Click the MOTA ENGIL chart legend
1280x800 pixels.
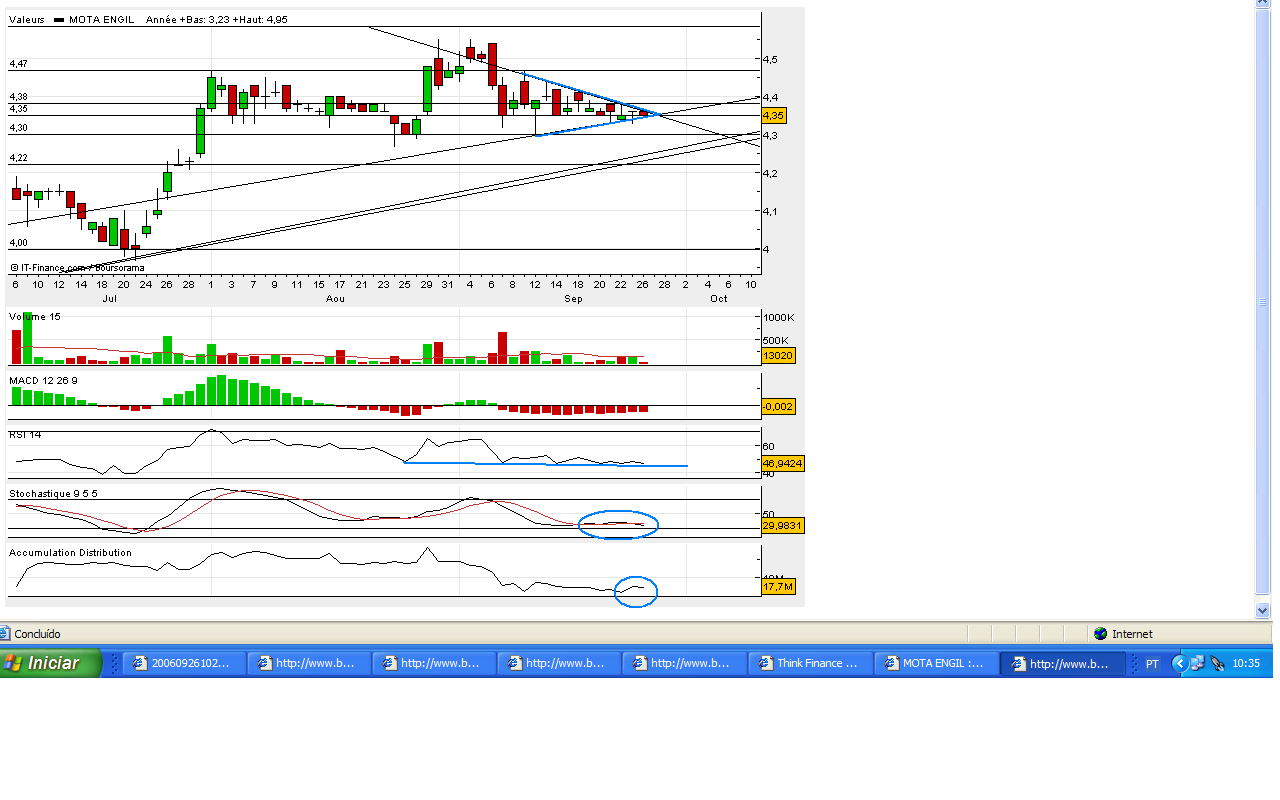[95, 19]
